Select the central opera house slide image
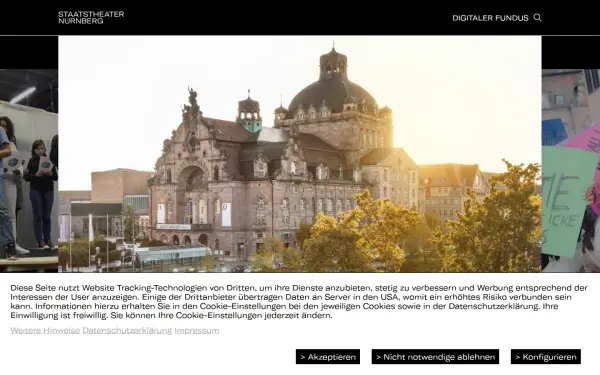The height and width of the screenshot is (375, 600). (300, 154)
